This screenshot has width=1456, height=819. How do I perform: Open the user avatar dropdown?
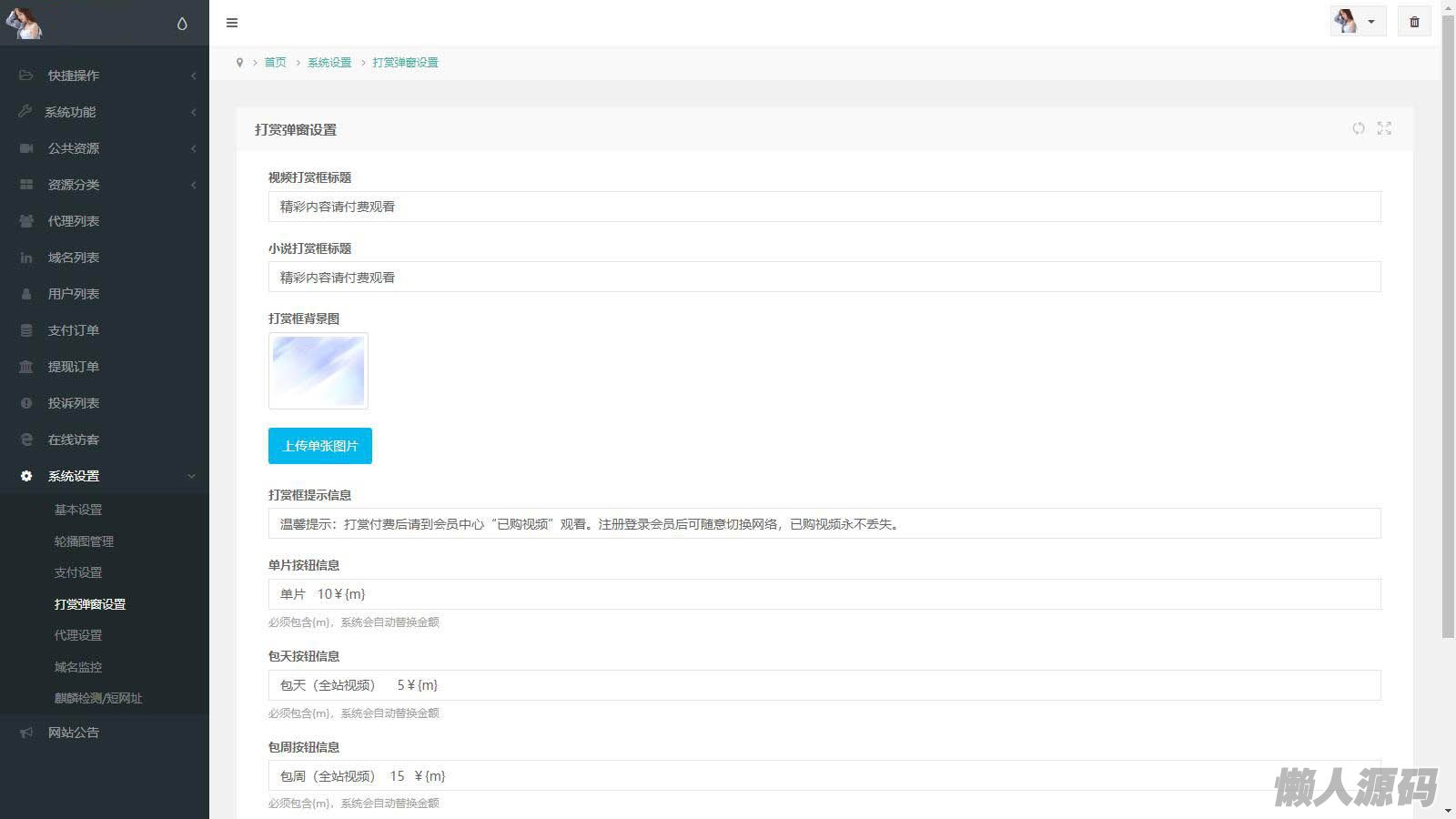click(x=1357, y=22)
